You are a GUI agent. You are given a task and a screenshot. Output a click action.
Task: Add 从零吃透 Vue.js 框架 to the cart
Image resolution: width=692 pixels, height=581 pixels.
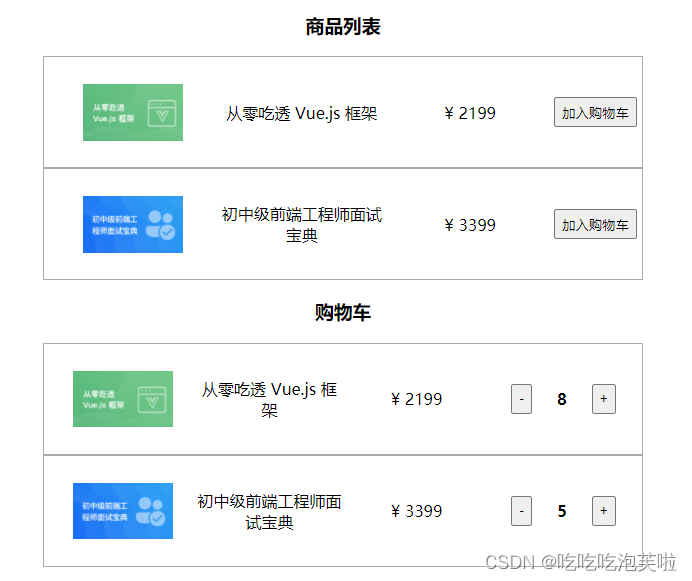click(x=595, y=112)
